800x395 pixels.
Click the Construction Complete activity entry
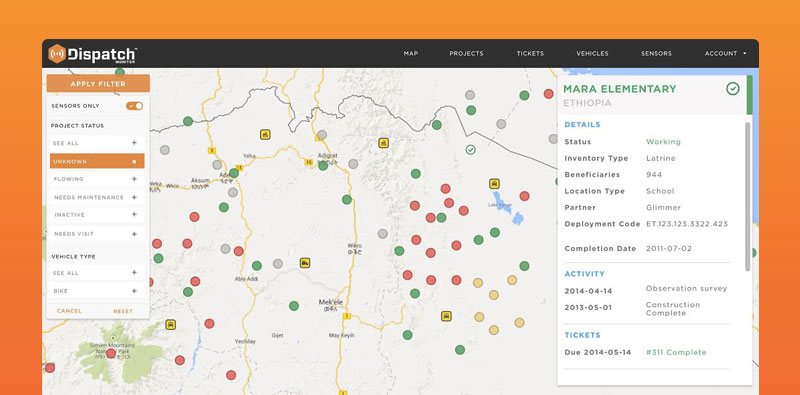[673, 309]
